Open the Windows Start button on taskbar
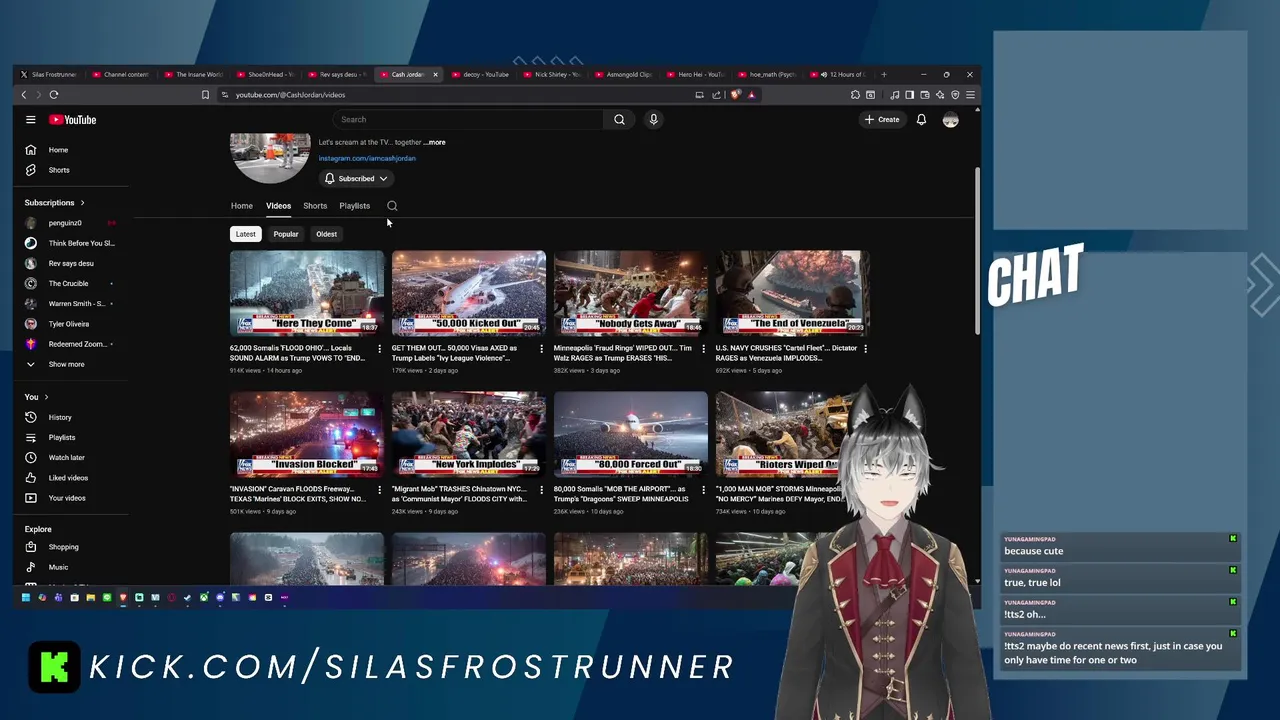The height and width of the screenshot is (720, 1280). 26,597
